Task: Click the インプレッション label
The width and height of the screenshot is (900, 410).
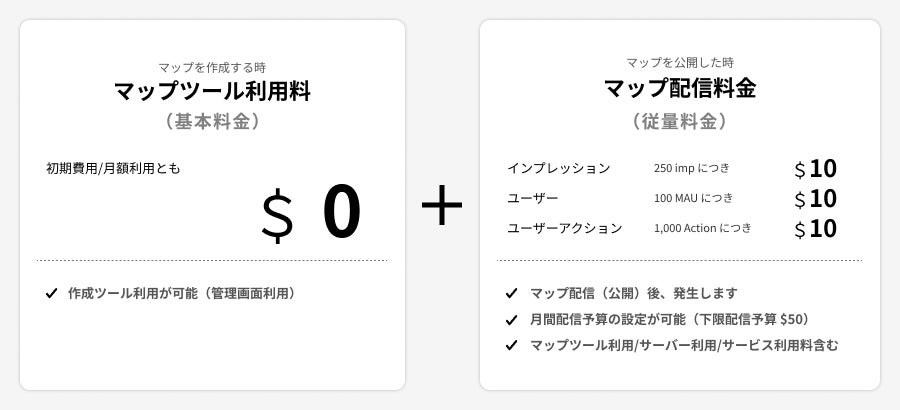Action: [558, 168]
